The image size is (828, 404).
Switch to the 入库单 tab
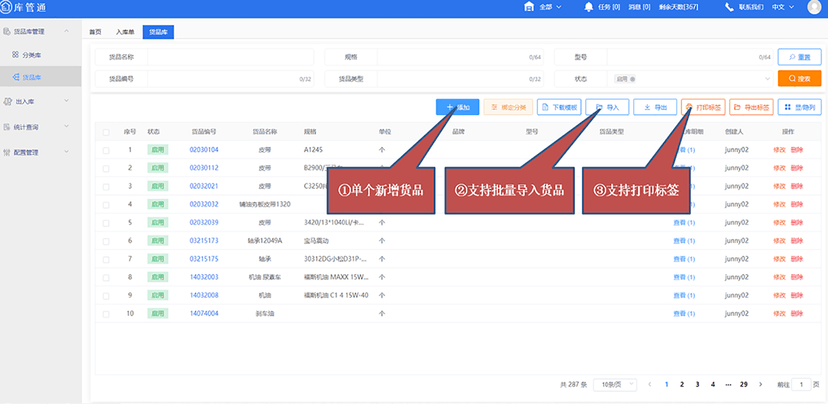(x=125, y=32)
